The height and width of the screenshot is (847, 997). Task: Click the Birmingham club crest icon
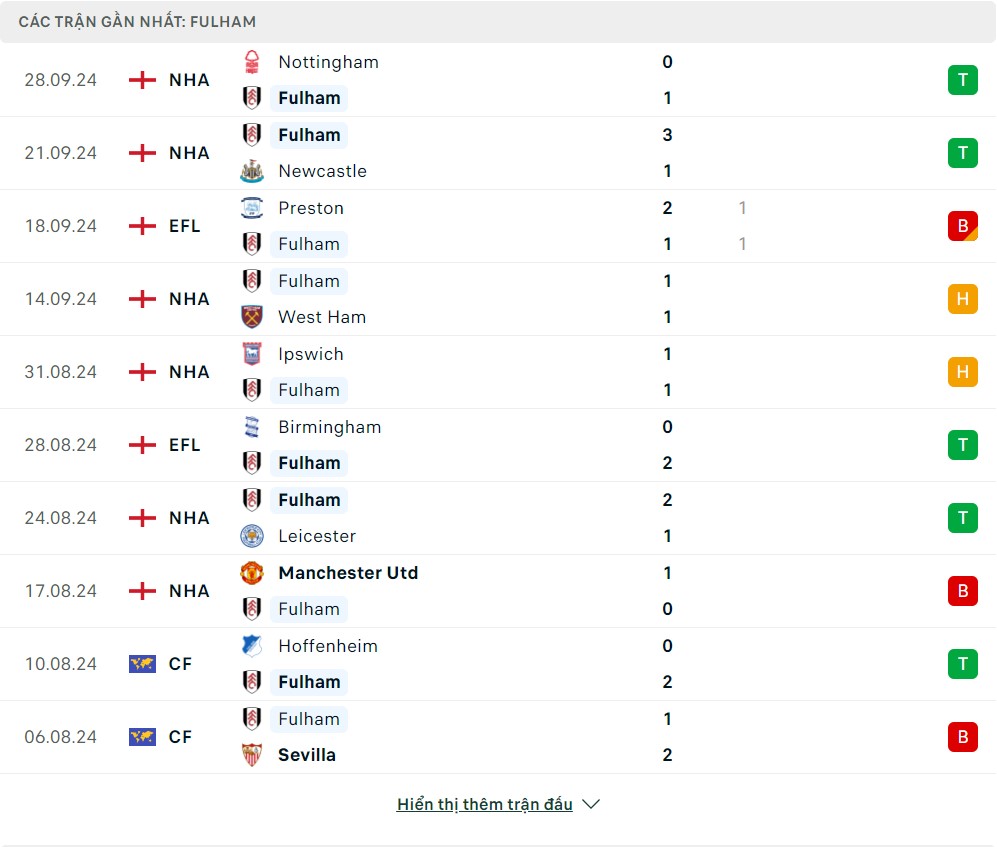pos(252,427)
